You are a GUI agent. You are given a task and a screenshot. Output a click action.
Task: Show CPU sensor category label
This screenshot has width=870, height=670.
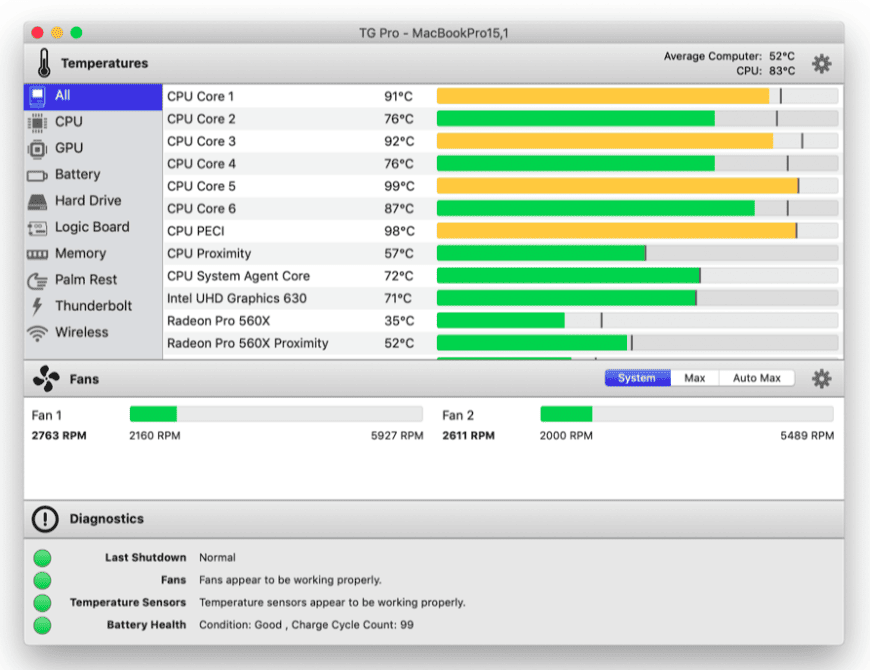(x=69, y=121)
